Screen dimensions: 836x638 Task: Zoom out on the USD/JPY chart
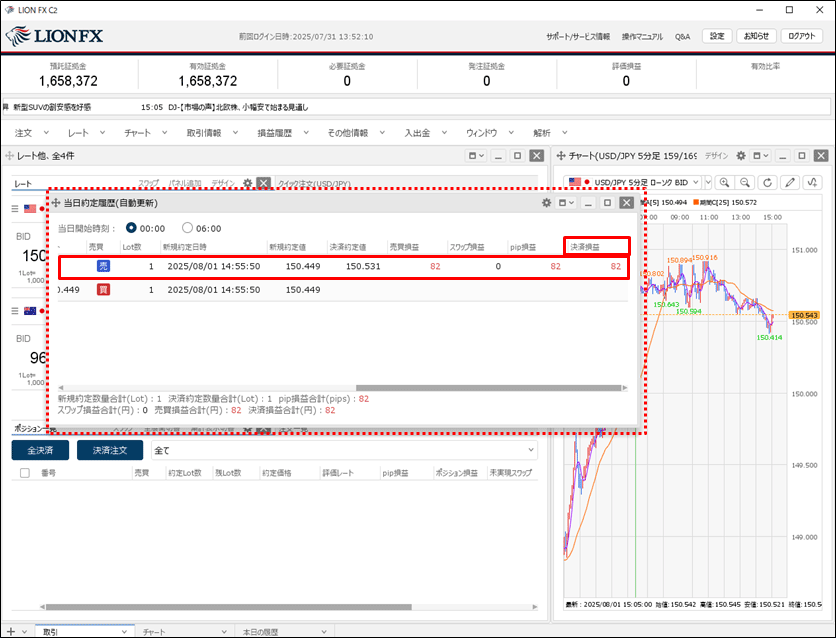click(x=745, y=182)
